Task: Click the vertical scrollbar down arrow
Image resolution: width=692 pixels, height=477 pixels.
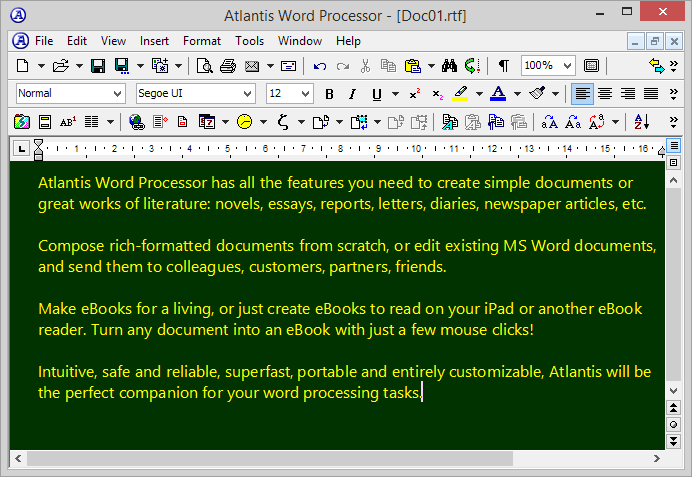Action: tap(674, 441)
